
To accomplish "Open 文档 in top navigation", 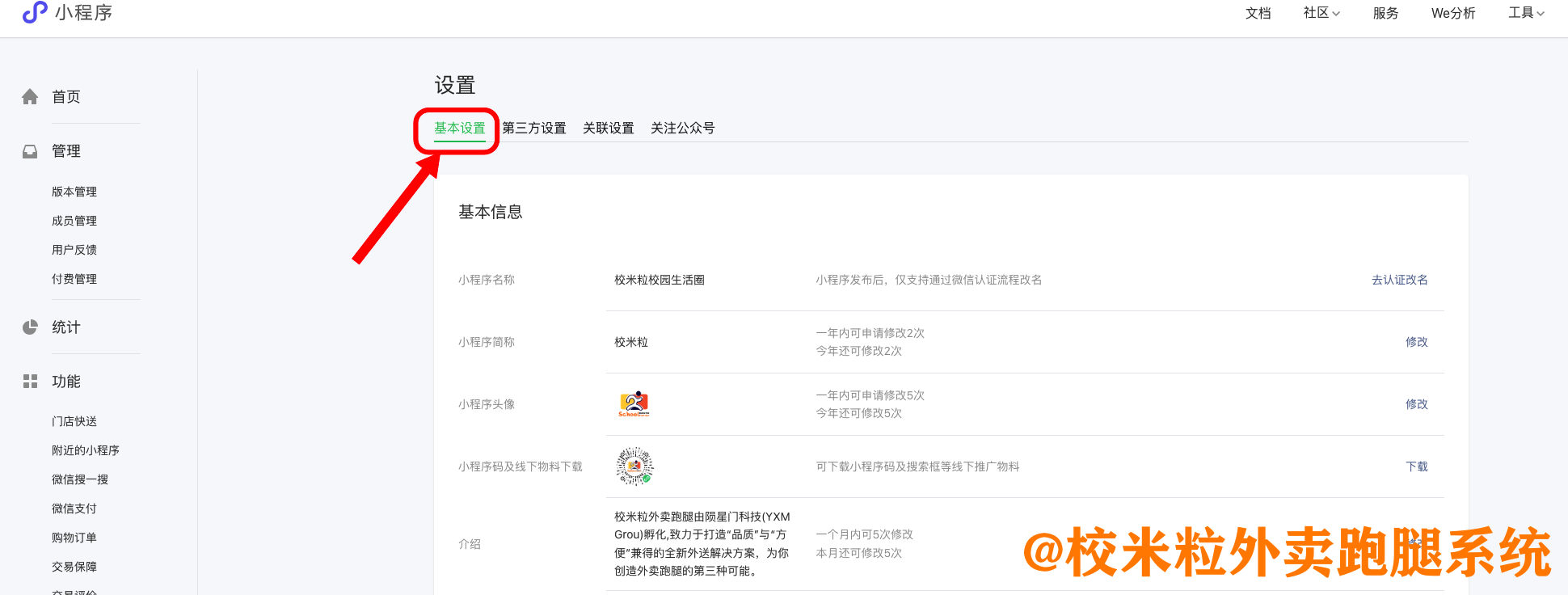I will 1258,13.
